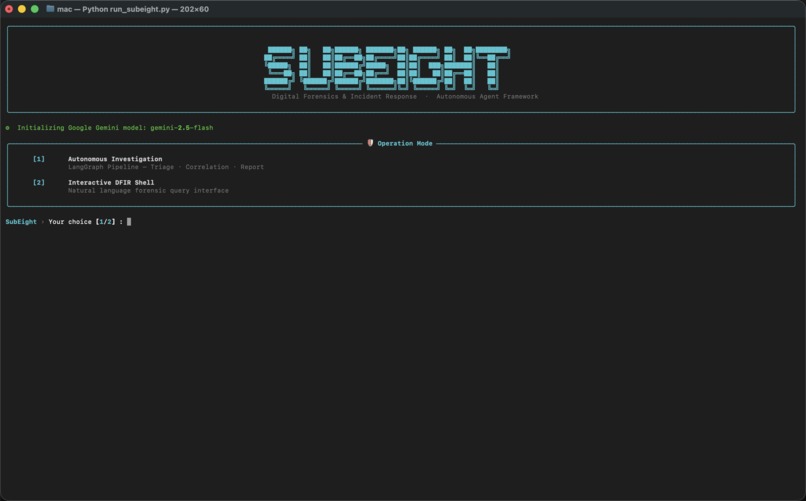Click option number [2] marker
Screen dimensions: 806x501
tap(39, 182)
